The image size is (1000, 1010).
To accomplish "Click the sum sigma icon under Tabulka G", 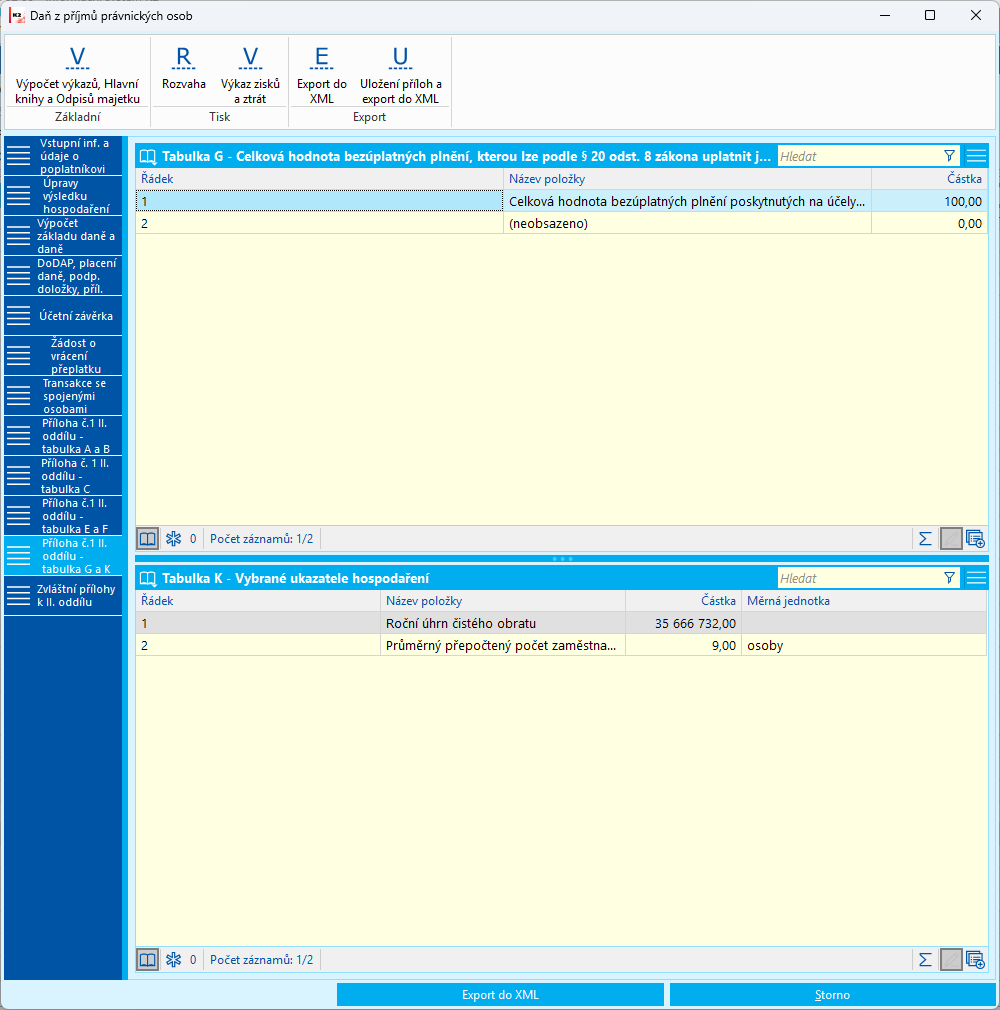I will point(925,538).
